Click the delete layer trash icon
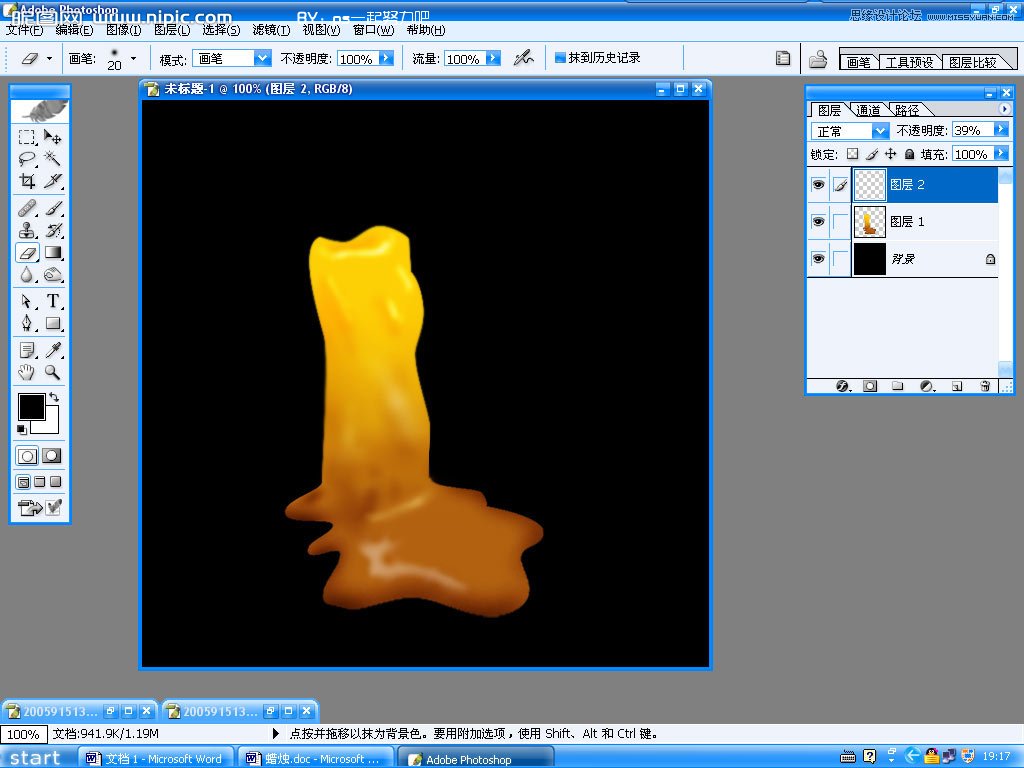The image size is (1024, 768). [x=985, y=385]
